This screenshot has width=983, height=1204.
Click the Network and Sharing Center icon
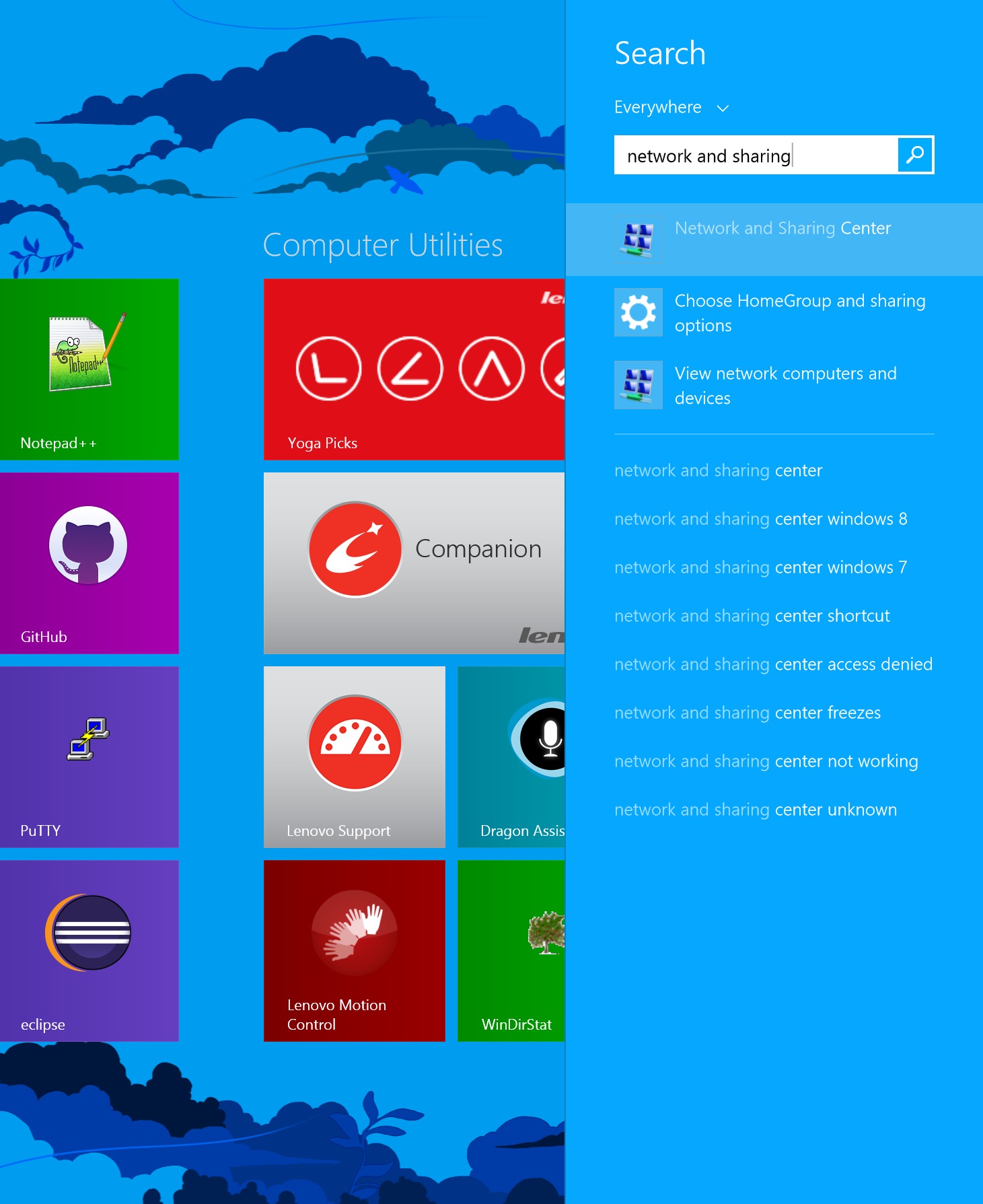639,240
